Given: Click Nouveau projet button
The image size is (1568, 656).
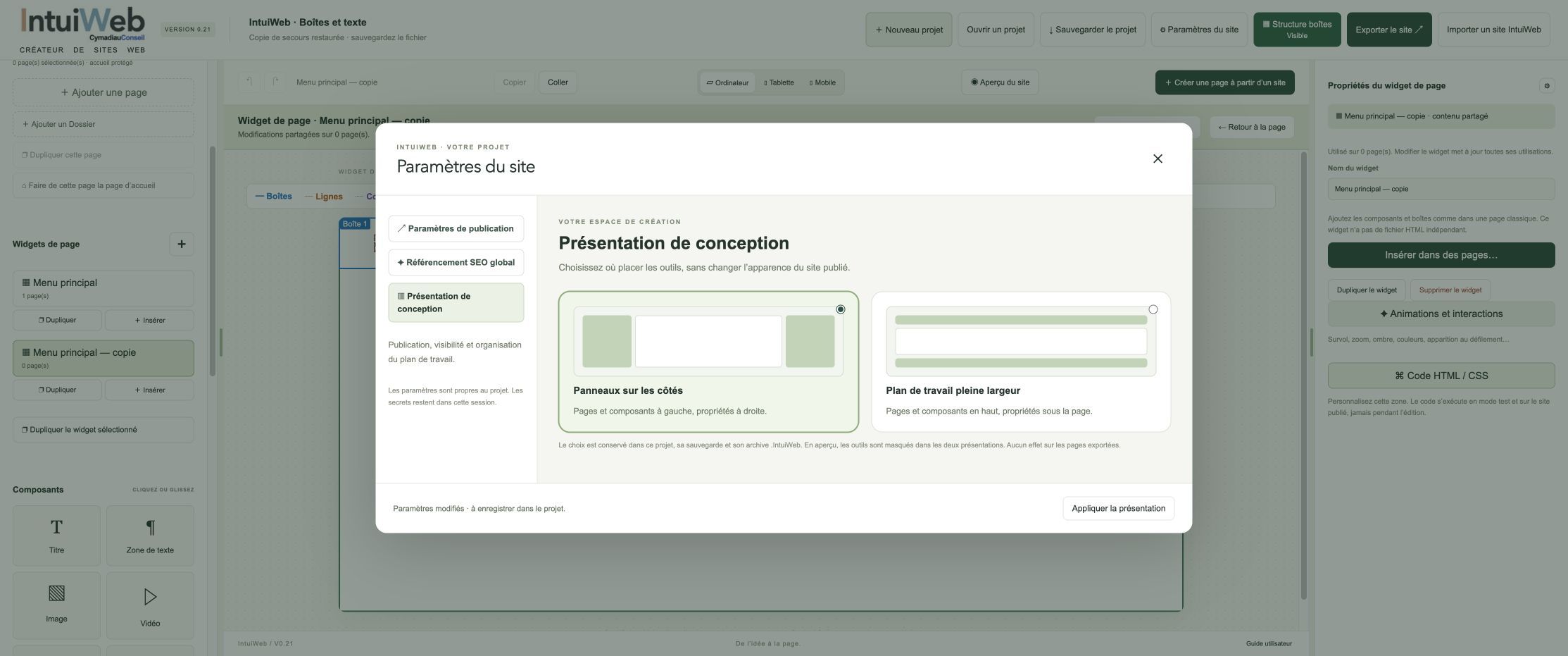Looking at the screenshot, I should coord(908,30).
